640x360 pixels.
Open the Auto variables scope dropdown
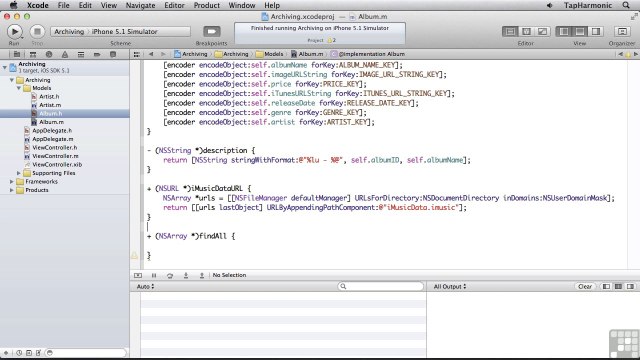coord(145,287)
